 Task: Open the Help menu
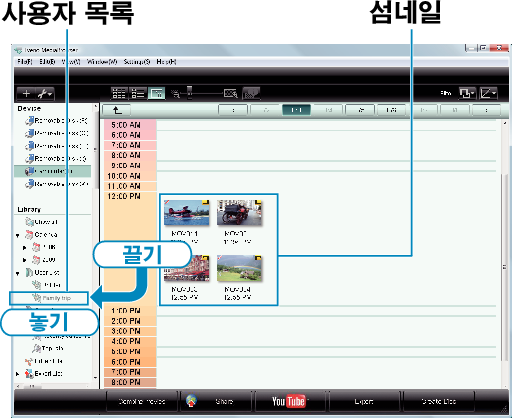point(166,62)
